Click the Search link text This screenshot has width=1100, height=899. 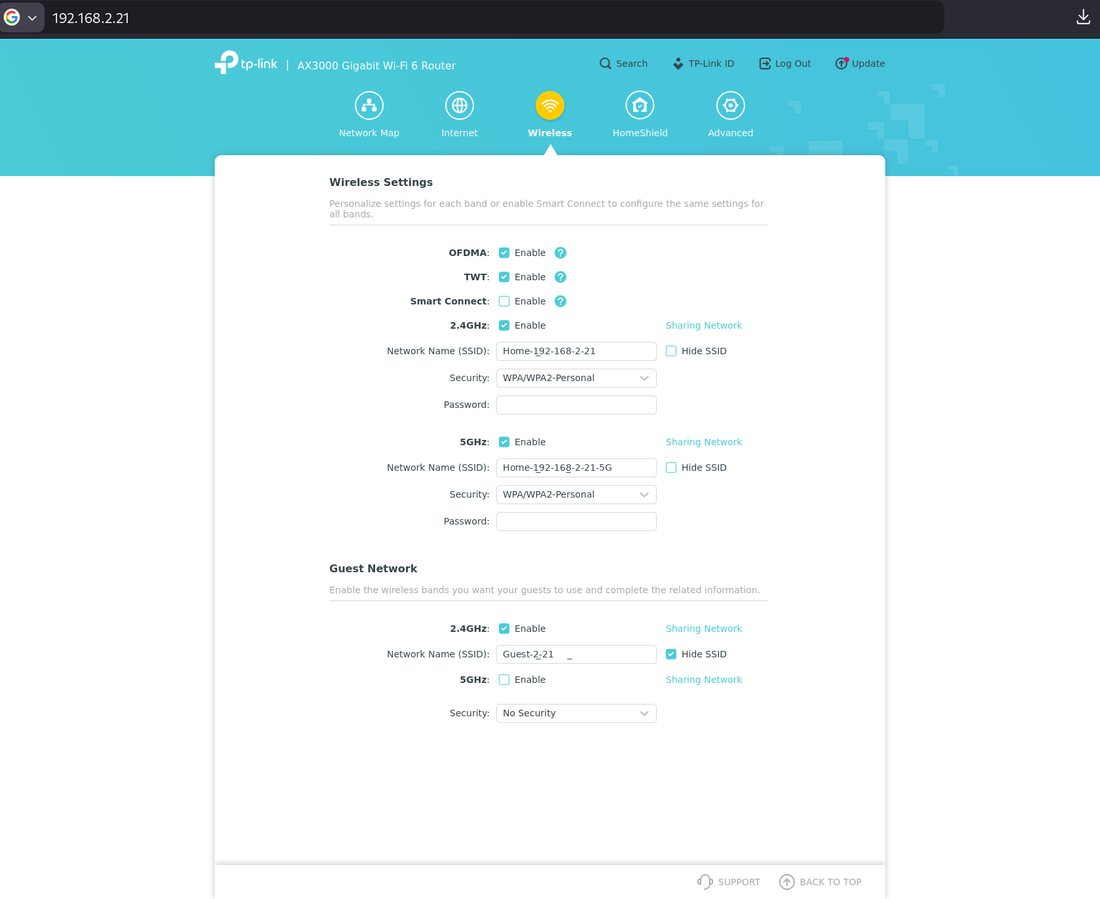point(631,63)
